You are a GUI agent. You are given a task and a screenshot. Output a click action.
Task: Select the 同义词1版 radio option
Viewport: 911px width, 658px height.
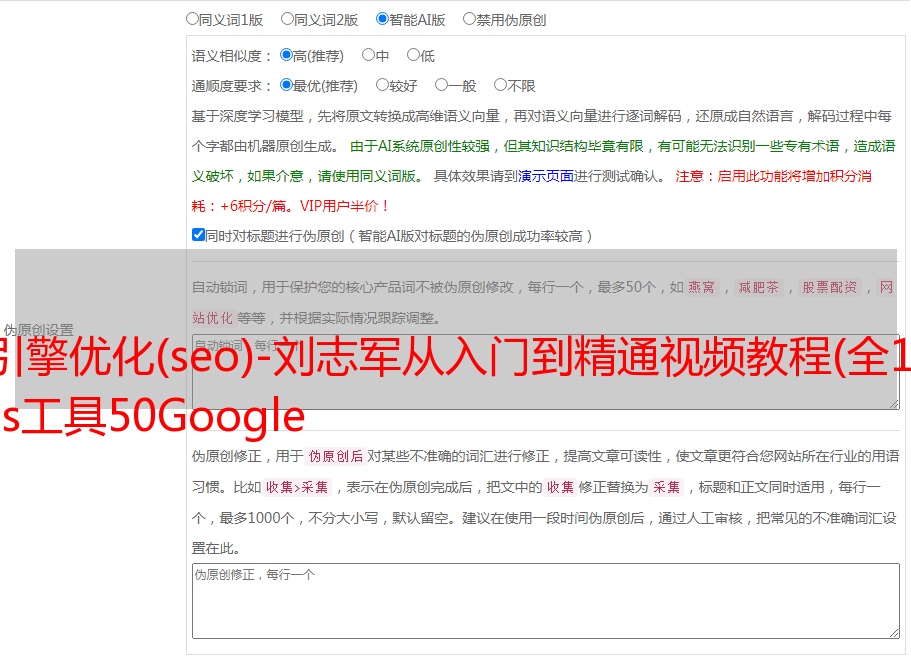192,19
